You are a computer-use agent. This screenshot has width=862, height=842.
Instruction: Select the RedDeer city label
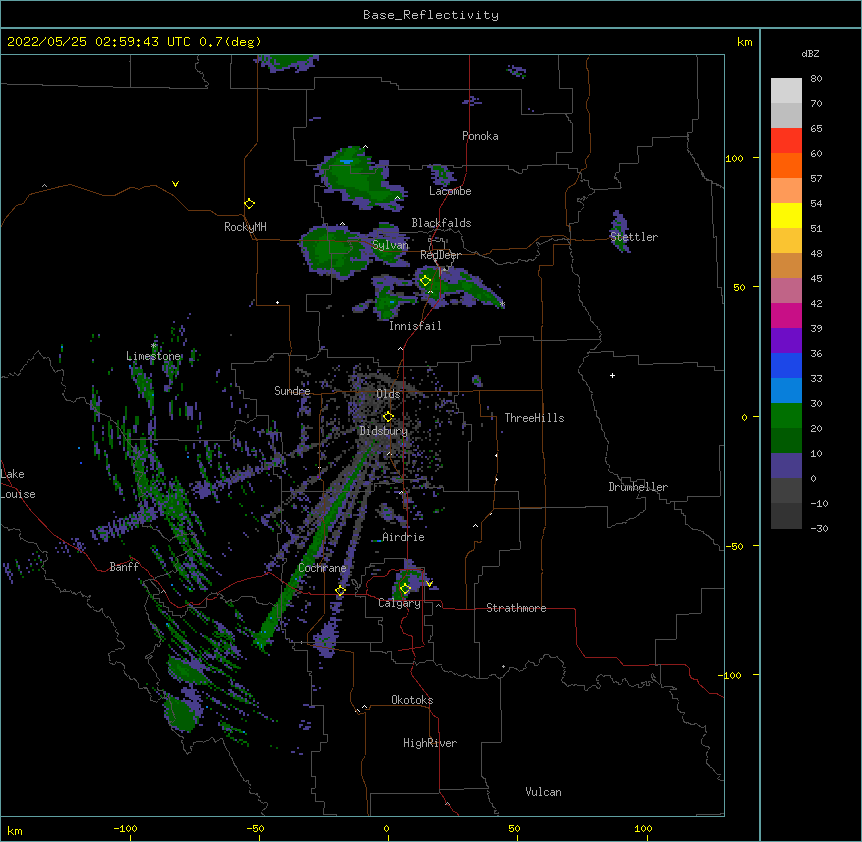tap(440, 255)
